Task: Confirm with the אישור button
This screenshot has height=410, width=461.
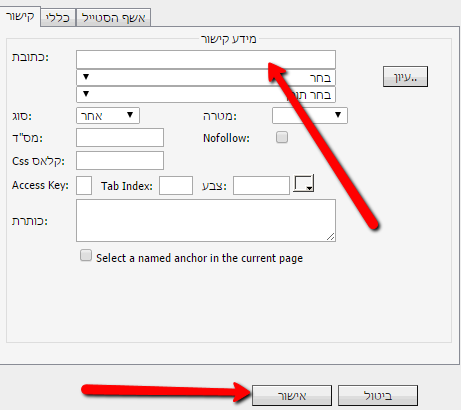Action: [292, 396]
